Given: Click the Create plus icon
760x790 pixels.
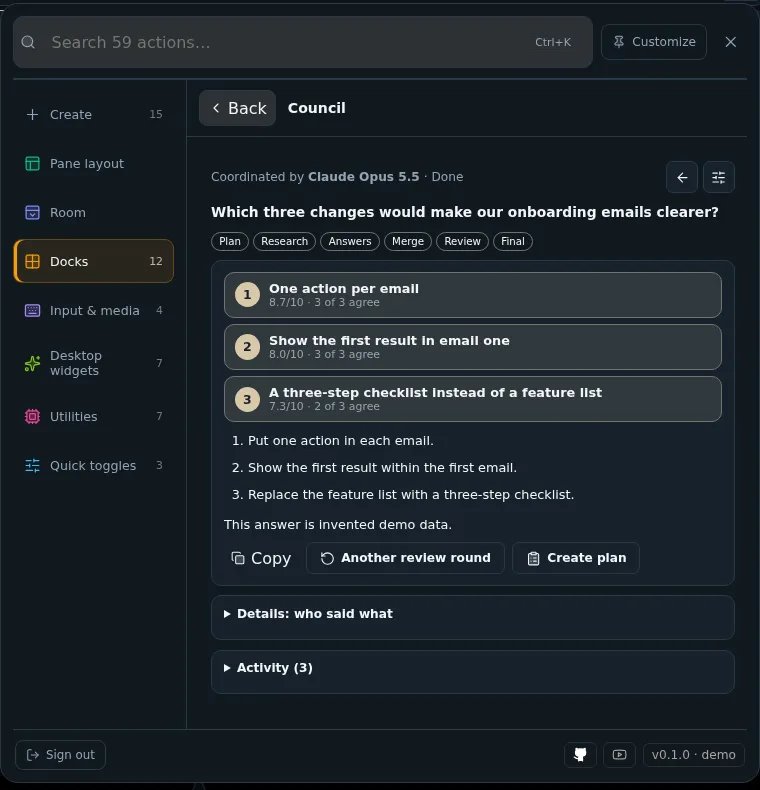Looking at the screenshot, I should 32,114.
